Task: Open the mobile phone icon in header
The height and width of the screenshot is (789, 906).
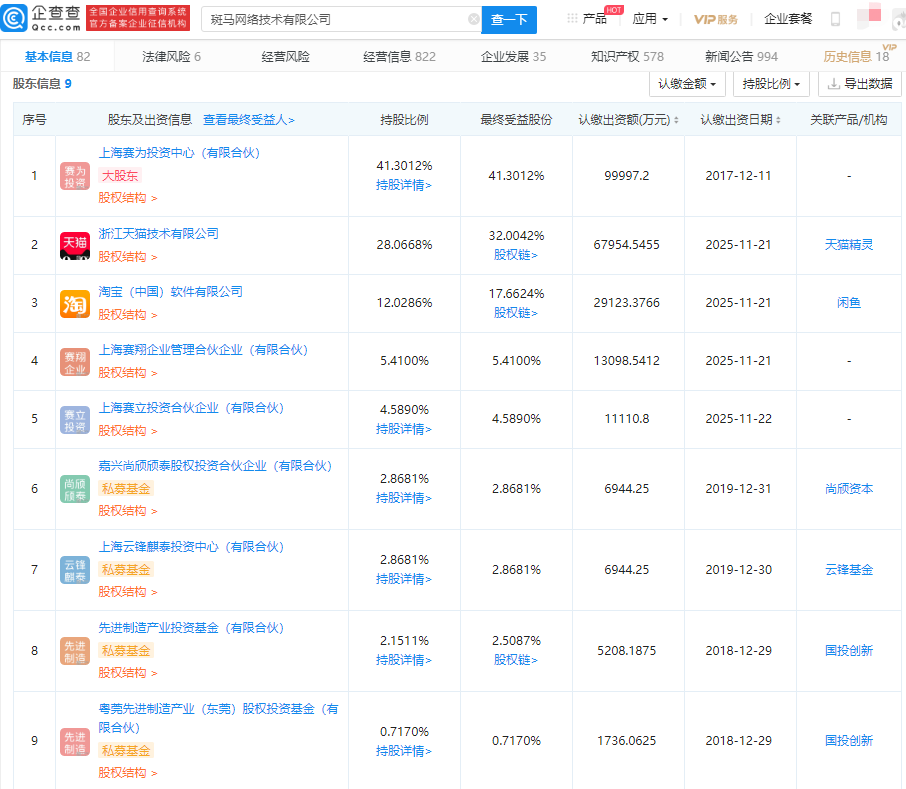Action: tap(835, 19)
